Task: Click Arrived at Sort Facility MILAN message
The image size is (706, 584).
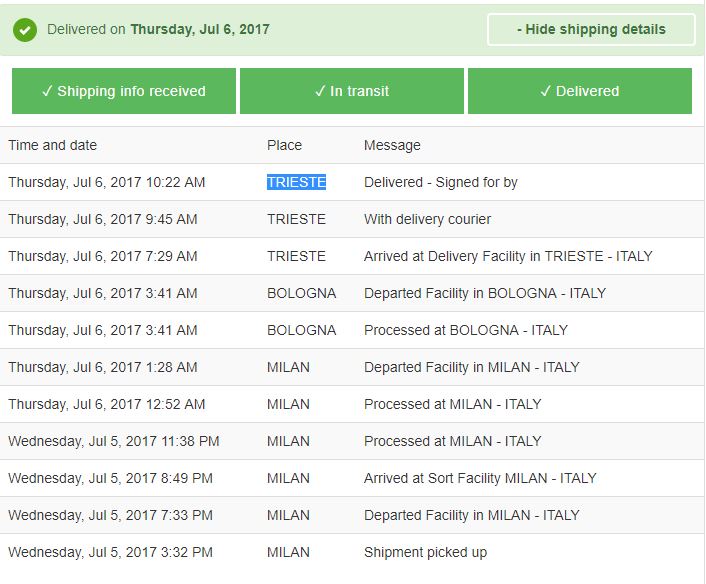Action: [480, 478]
